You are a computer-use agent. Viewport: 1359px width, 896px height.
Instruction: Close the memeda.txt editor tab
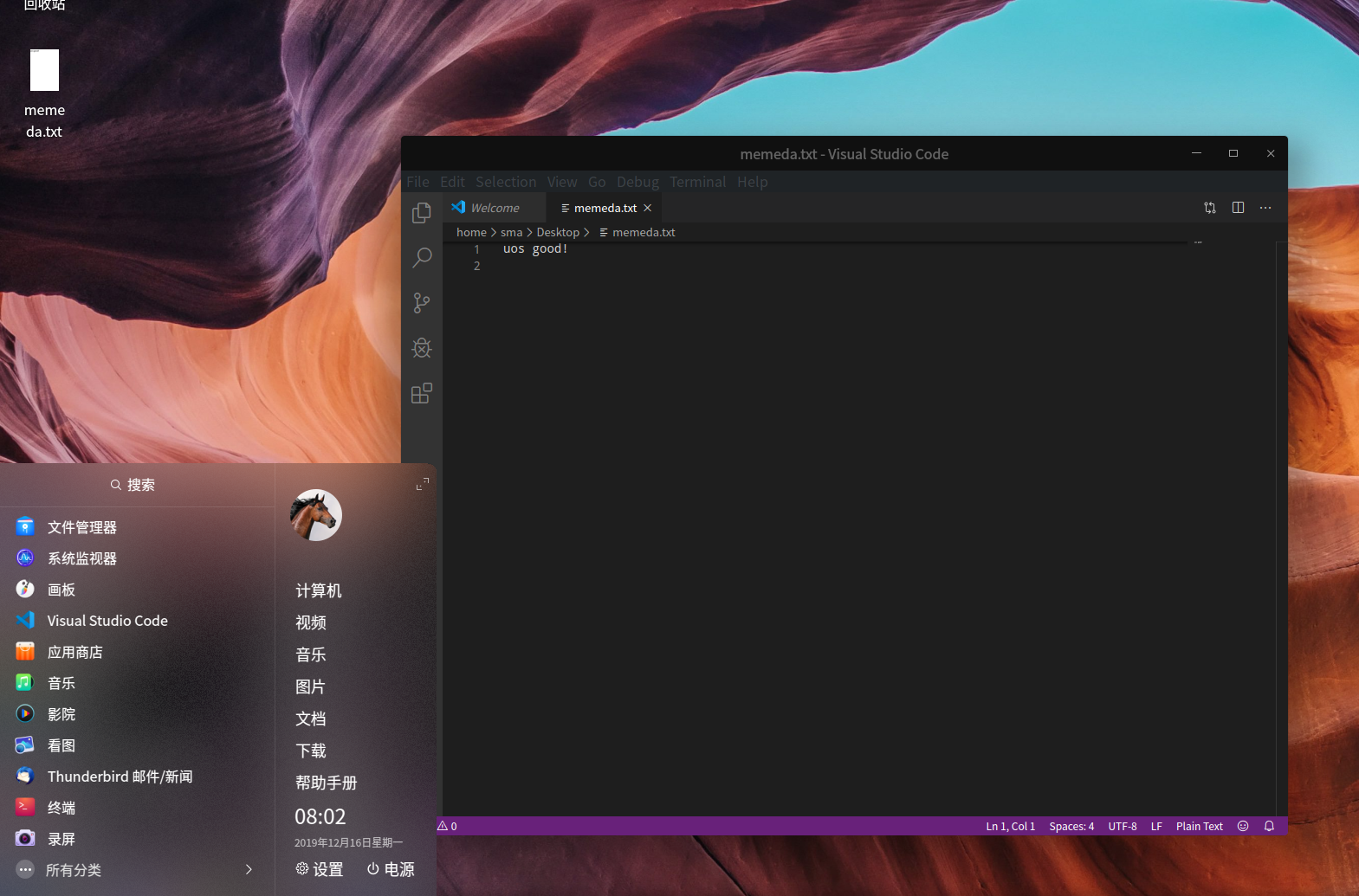point(647,208)
